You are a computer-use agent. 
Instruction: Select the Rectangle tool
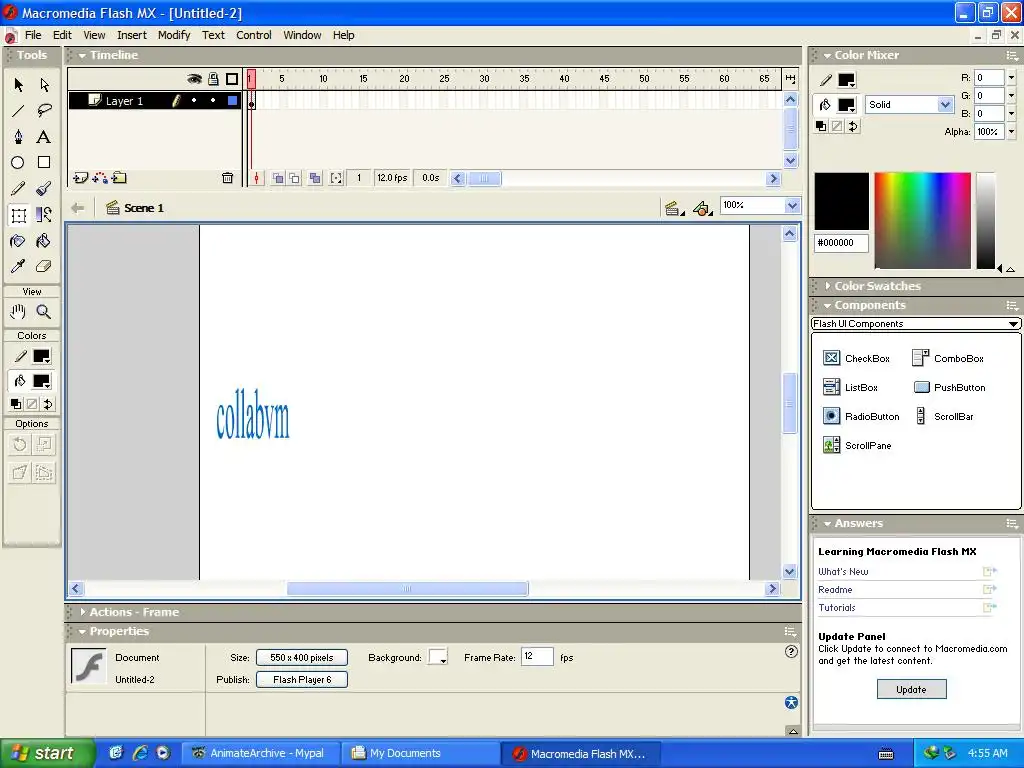(44, 163)
